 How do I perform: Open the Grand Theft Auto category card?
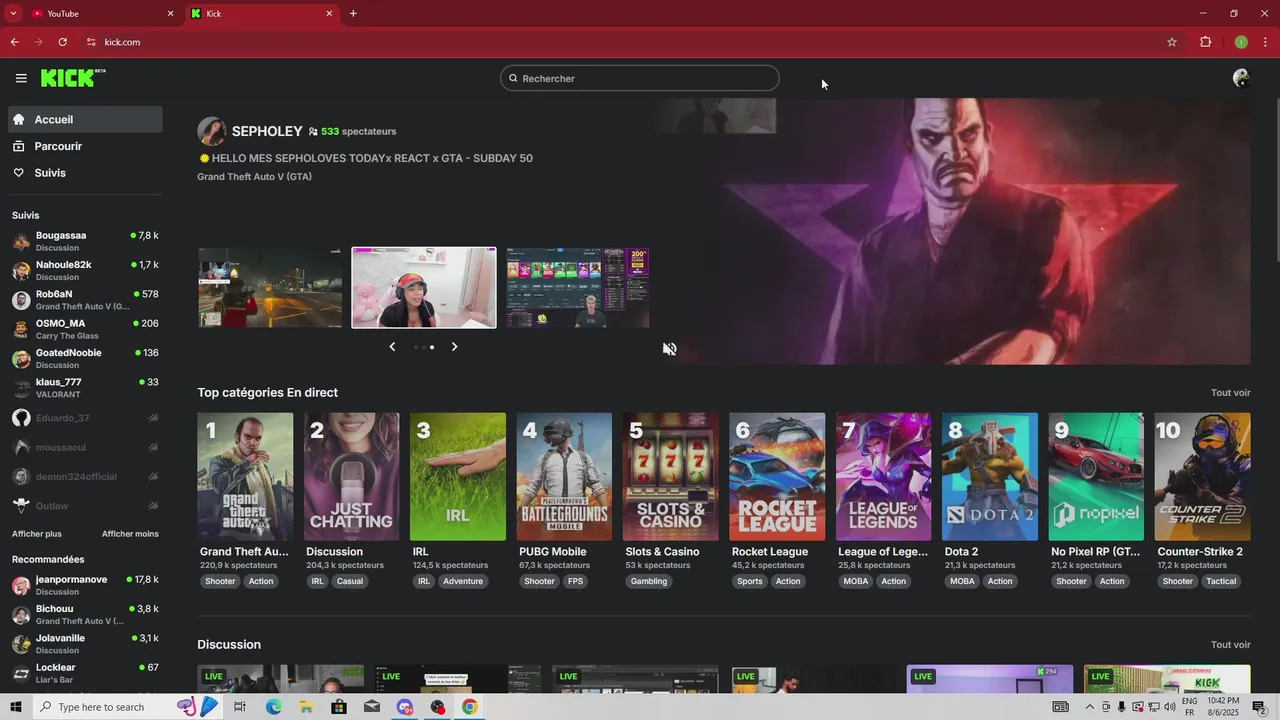(x=245, y=477)
